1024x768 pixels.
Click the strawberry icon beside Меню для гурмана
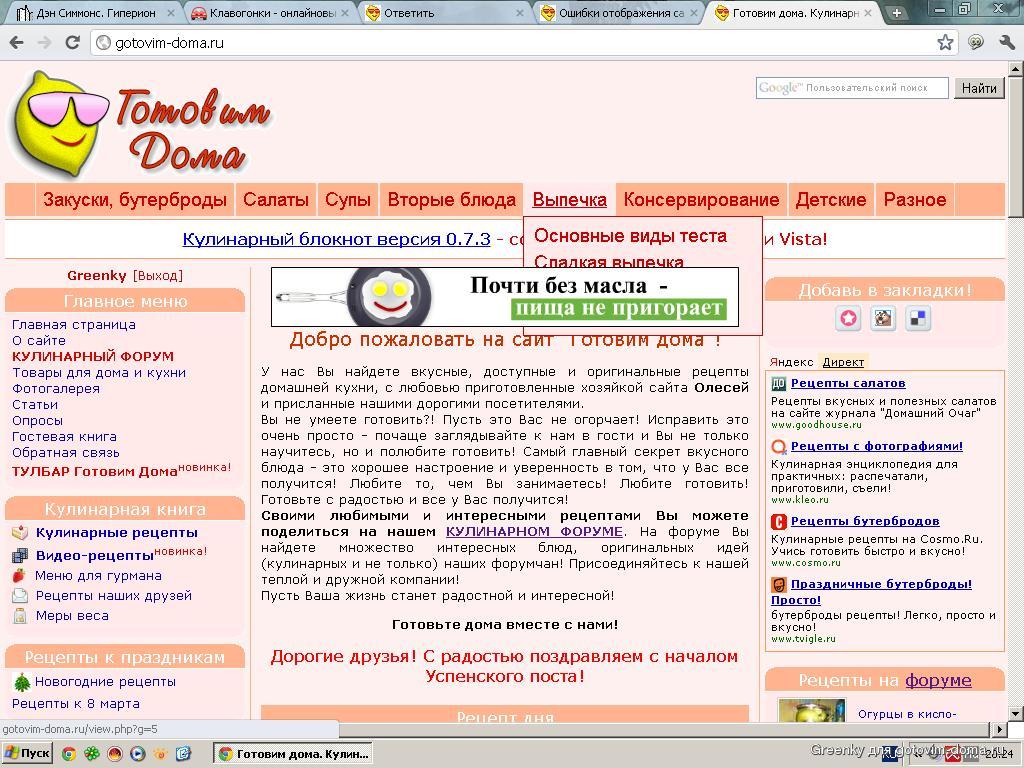tap(20, 576)
